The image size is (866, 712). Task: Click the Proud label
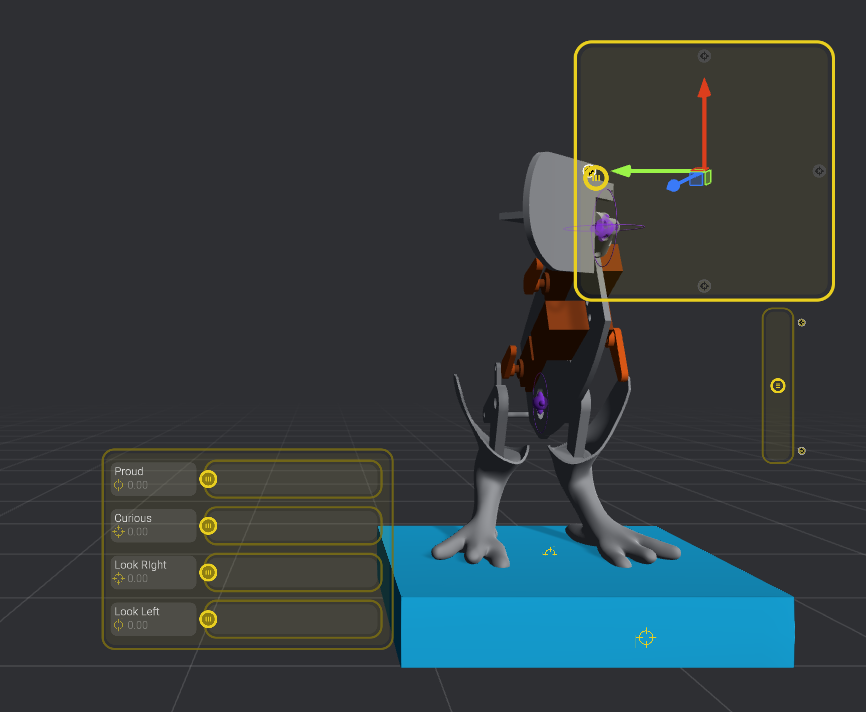tap(129, 471)
